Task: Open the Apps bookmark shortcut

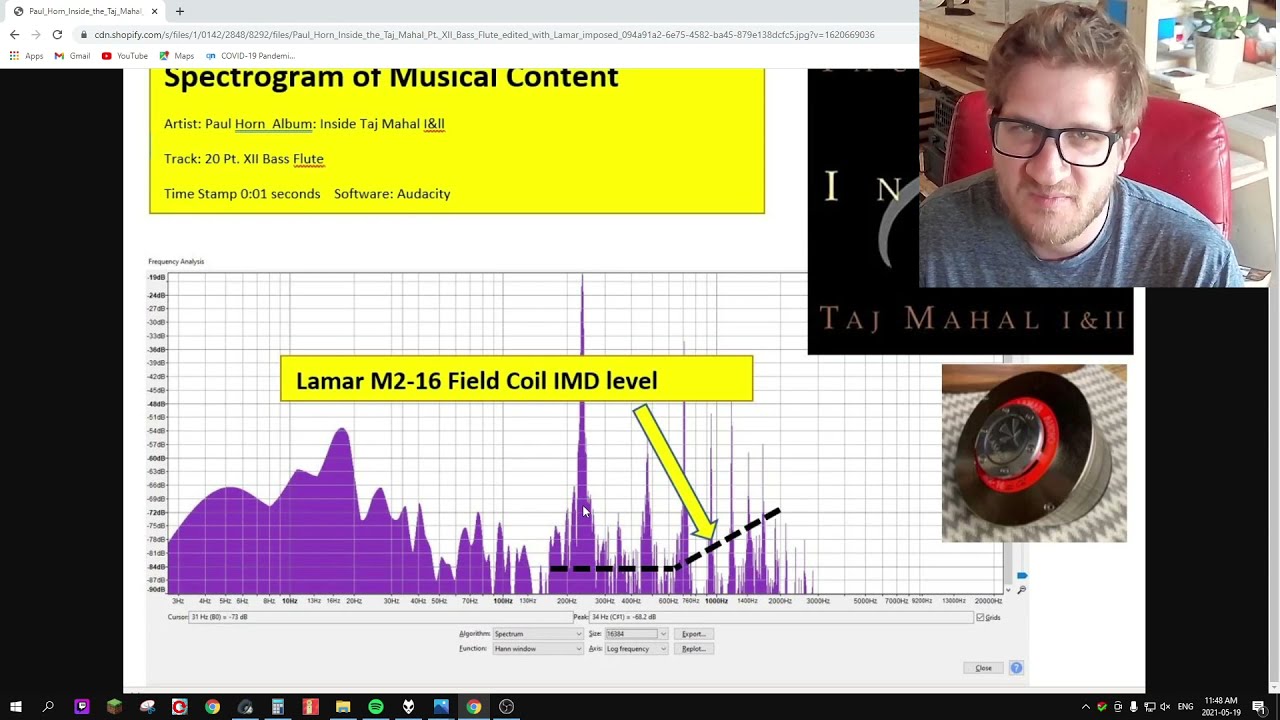Action: click(27, 56)
